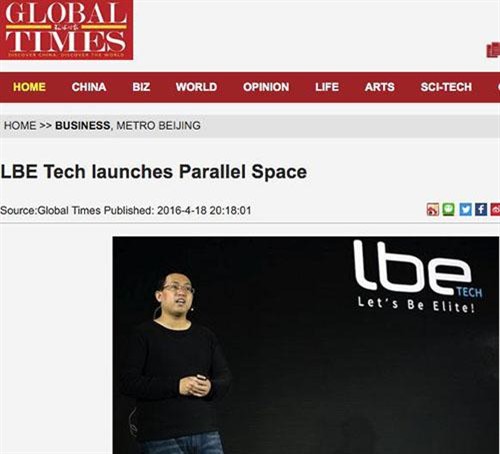
Task: Click the Global Times logo
Action: tap(66, 30)
